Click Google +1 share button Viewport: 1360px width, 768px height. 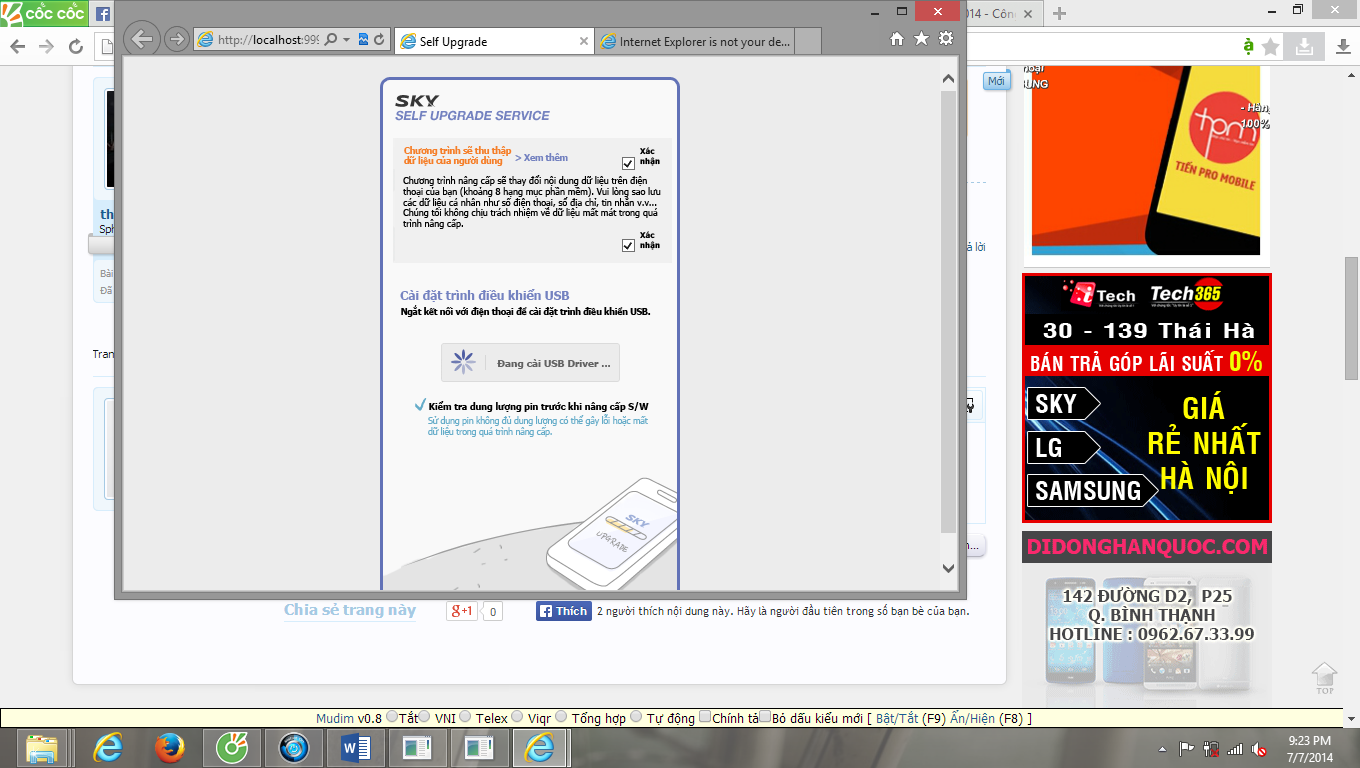461,611
